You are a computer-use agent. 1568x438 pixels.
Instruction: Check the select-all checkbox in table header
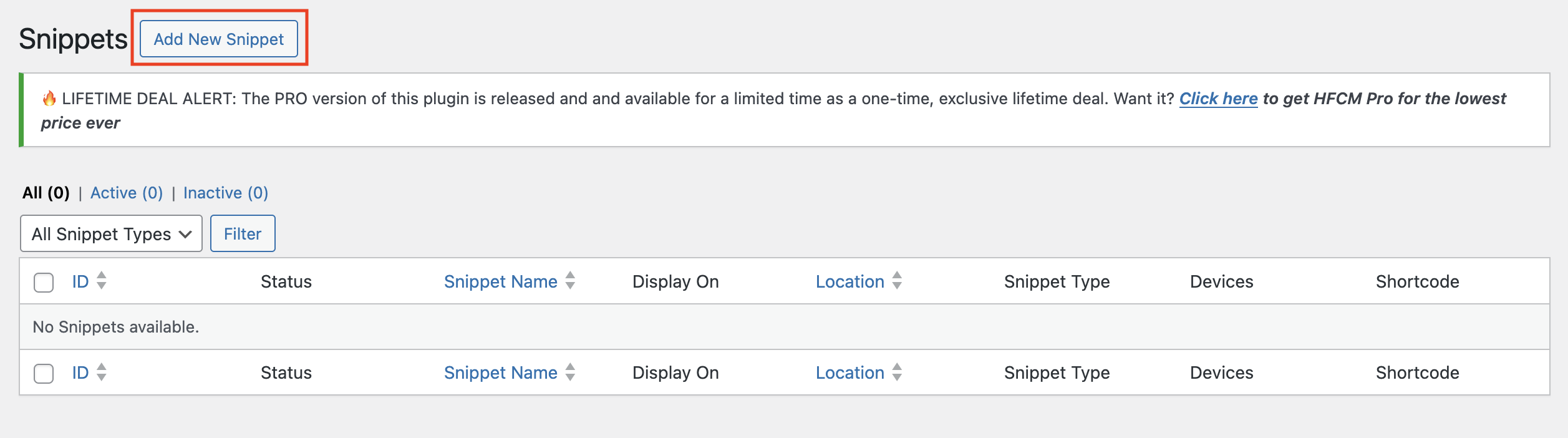(44, 283)
